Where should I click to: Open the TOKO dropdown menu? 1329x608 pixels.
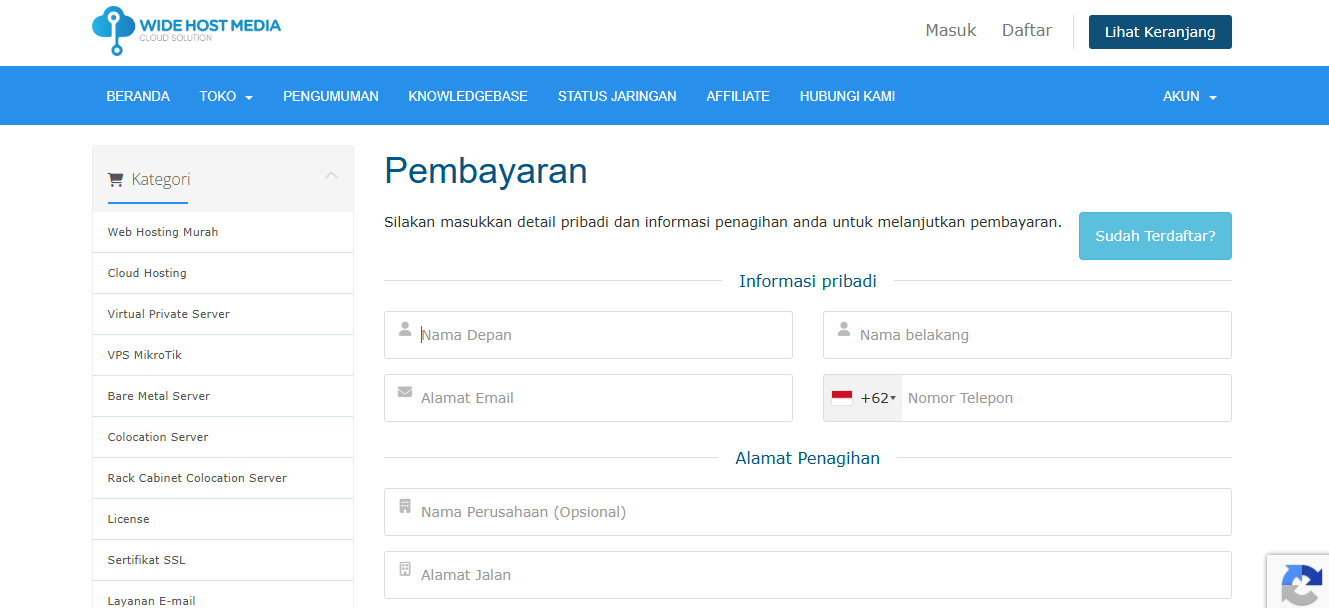tap(226, 96)
